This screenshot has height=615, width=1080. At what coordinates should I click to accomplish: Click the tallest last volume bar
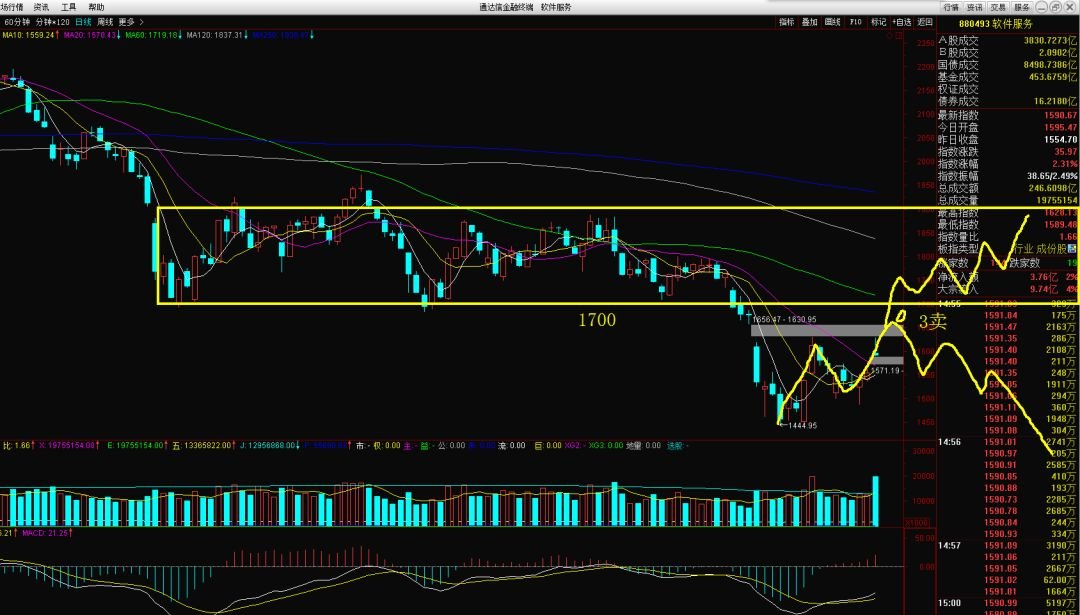point(875,501)
